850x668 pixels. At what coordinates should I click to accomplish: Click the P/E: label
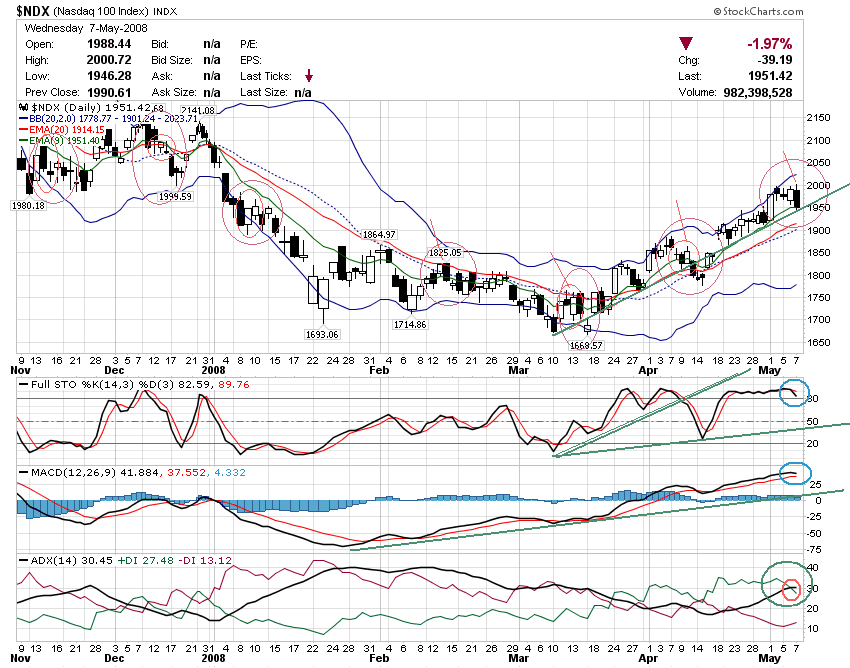pyautogui.click(x=249, y=44)
